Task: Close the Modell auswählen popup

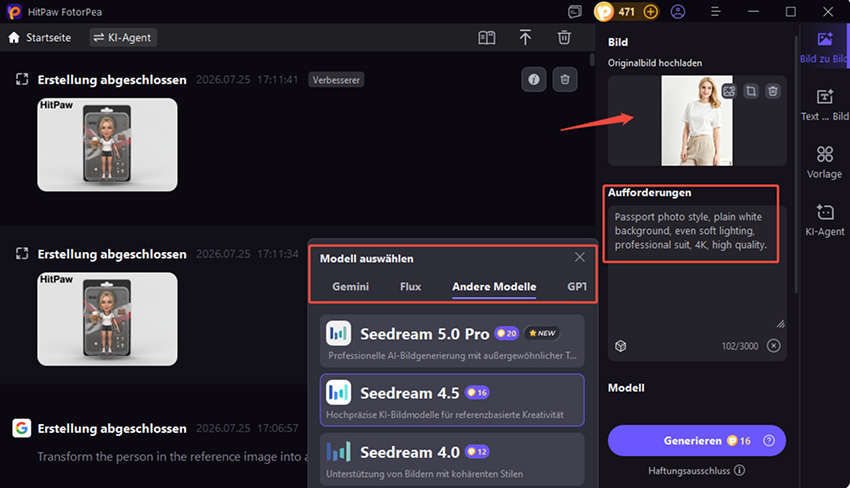Action: (579, 257)
